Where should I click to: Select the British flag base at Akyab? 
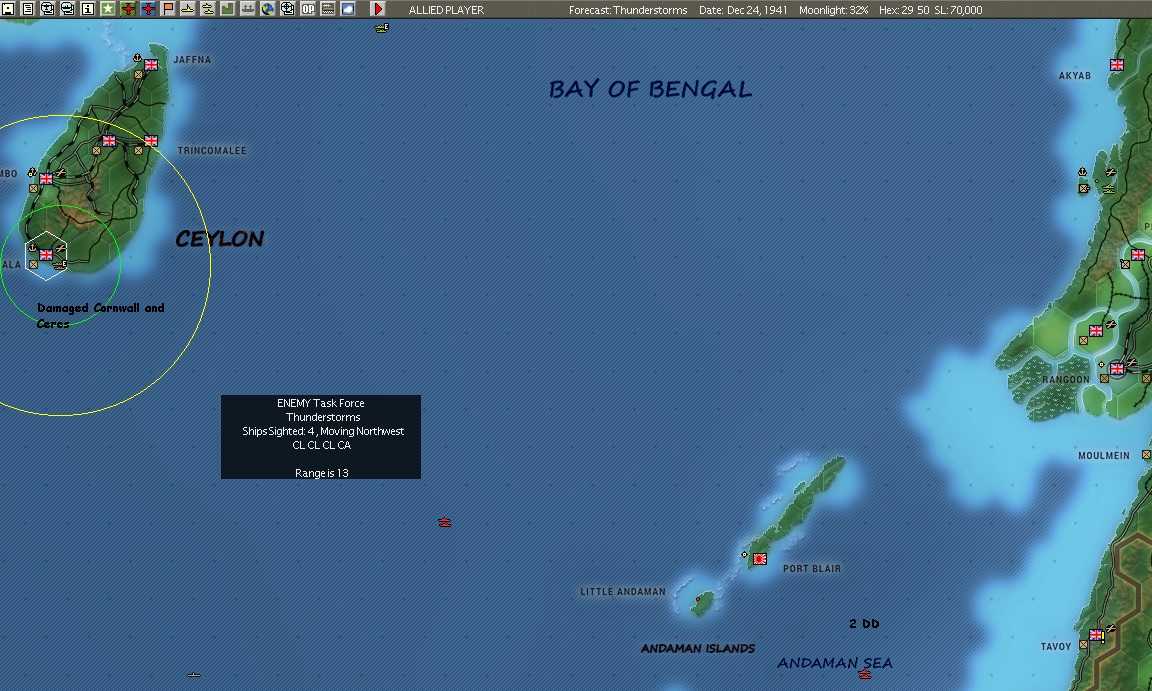pos(1117,65)
